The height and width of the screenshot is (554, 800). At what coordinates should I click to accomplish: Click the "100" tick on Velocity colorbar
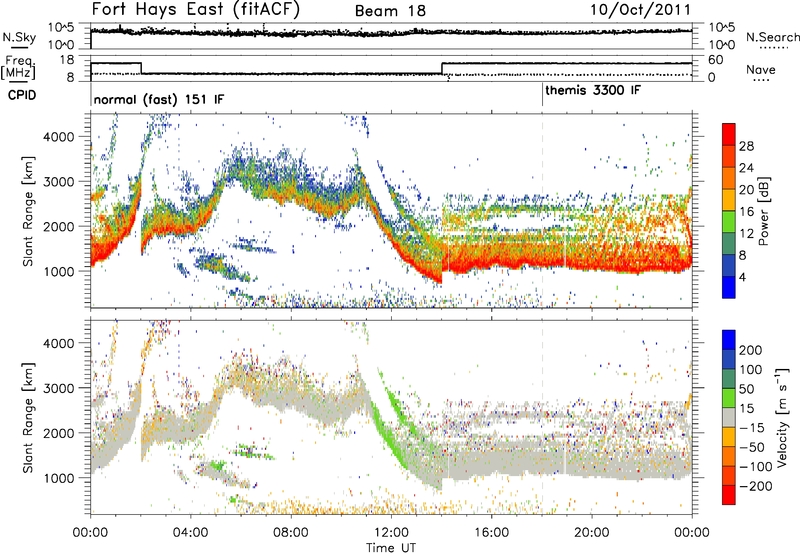(x=751, y=370)
